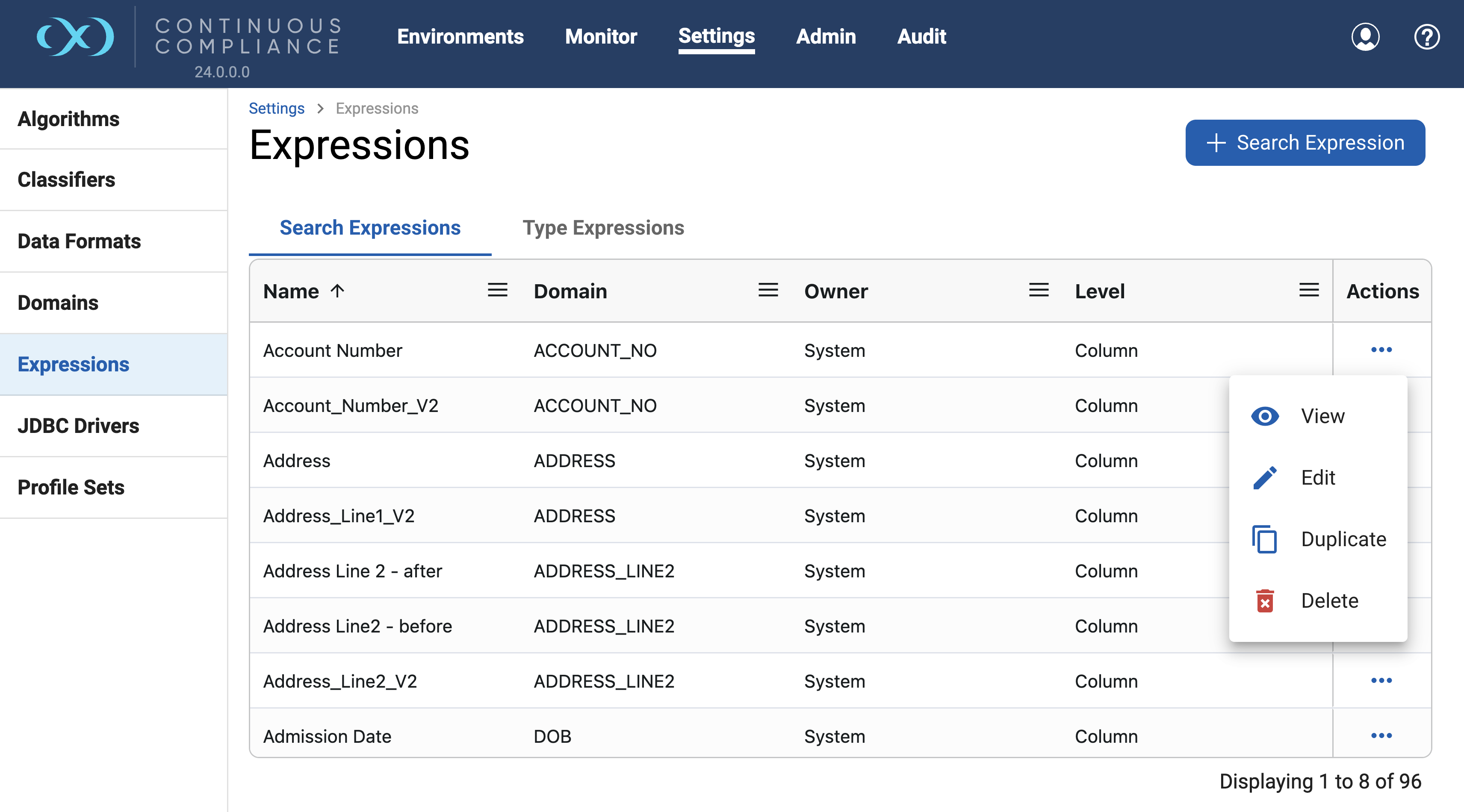Open actions menu for Account Number row
The width and height of the screenshot is (1464, 812).
pyautogui.click(x=1381, y=350)
